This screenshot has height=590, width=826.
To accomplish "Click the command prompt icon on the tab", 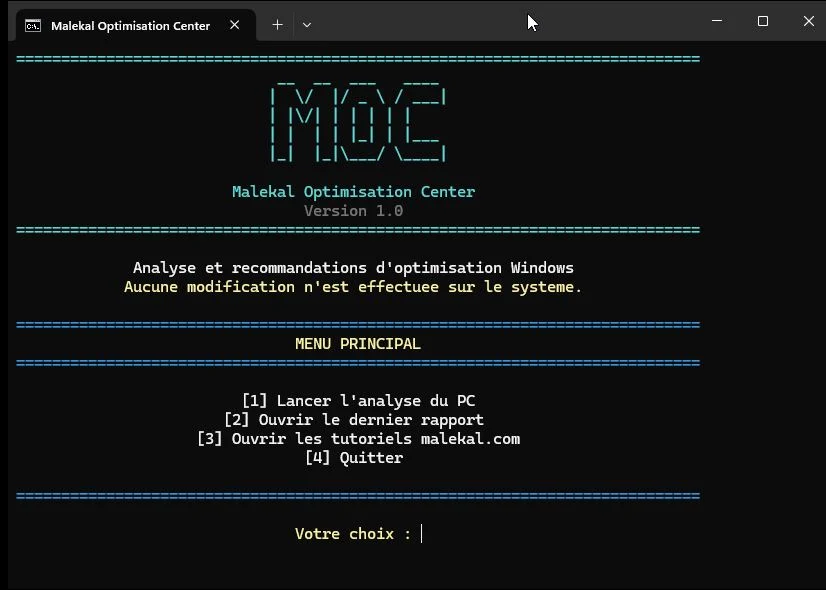I will [x=33, y=26].
